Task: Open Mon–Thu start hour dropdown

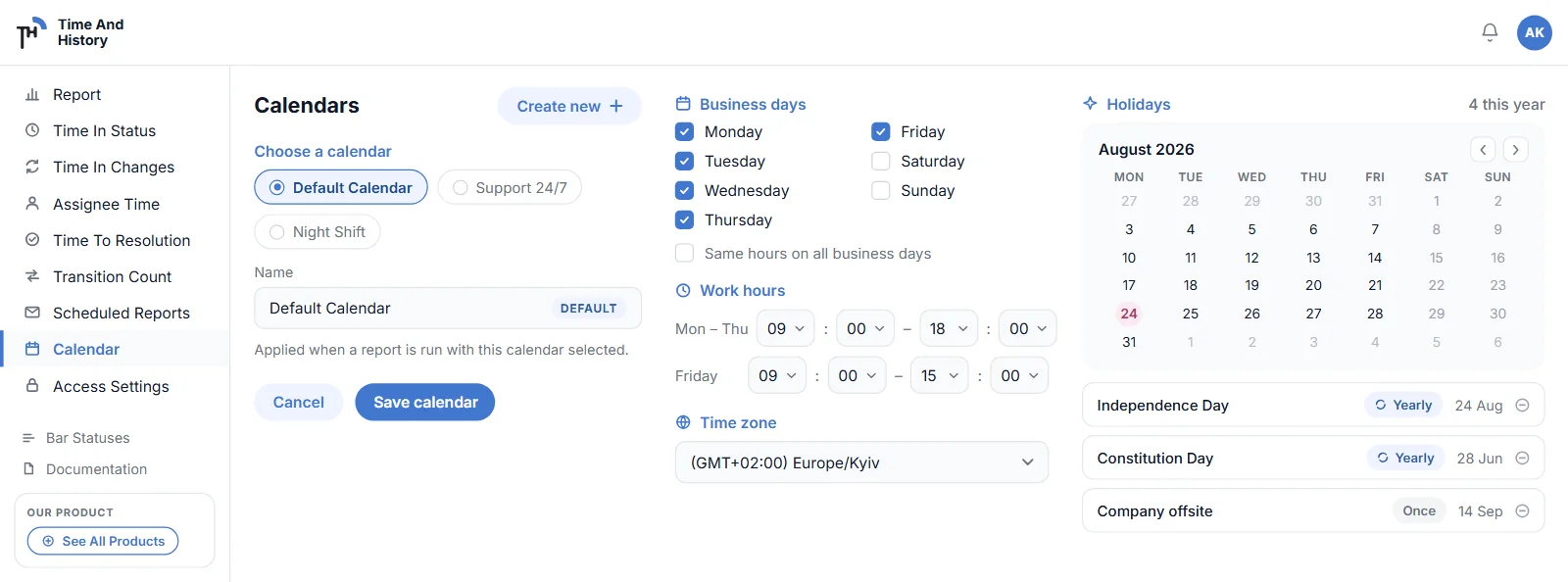Action: point(786,328)
